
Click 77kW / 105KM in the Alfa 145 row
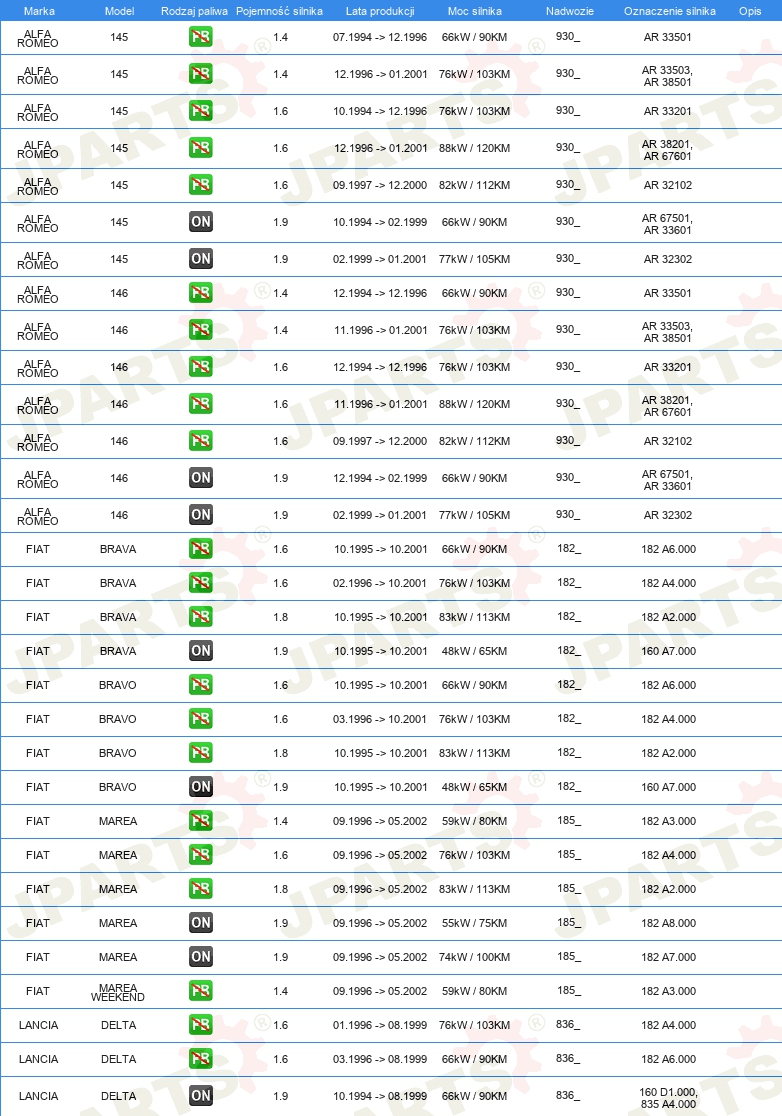(x=475, y=259)
